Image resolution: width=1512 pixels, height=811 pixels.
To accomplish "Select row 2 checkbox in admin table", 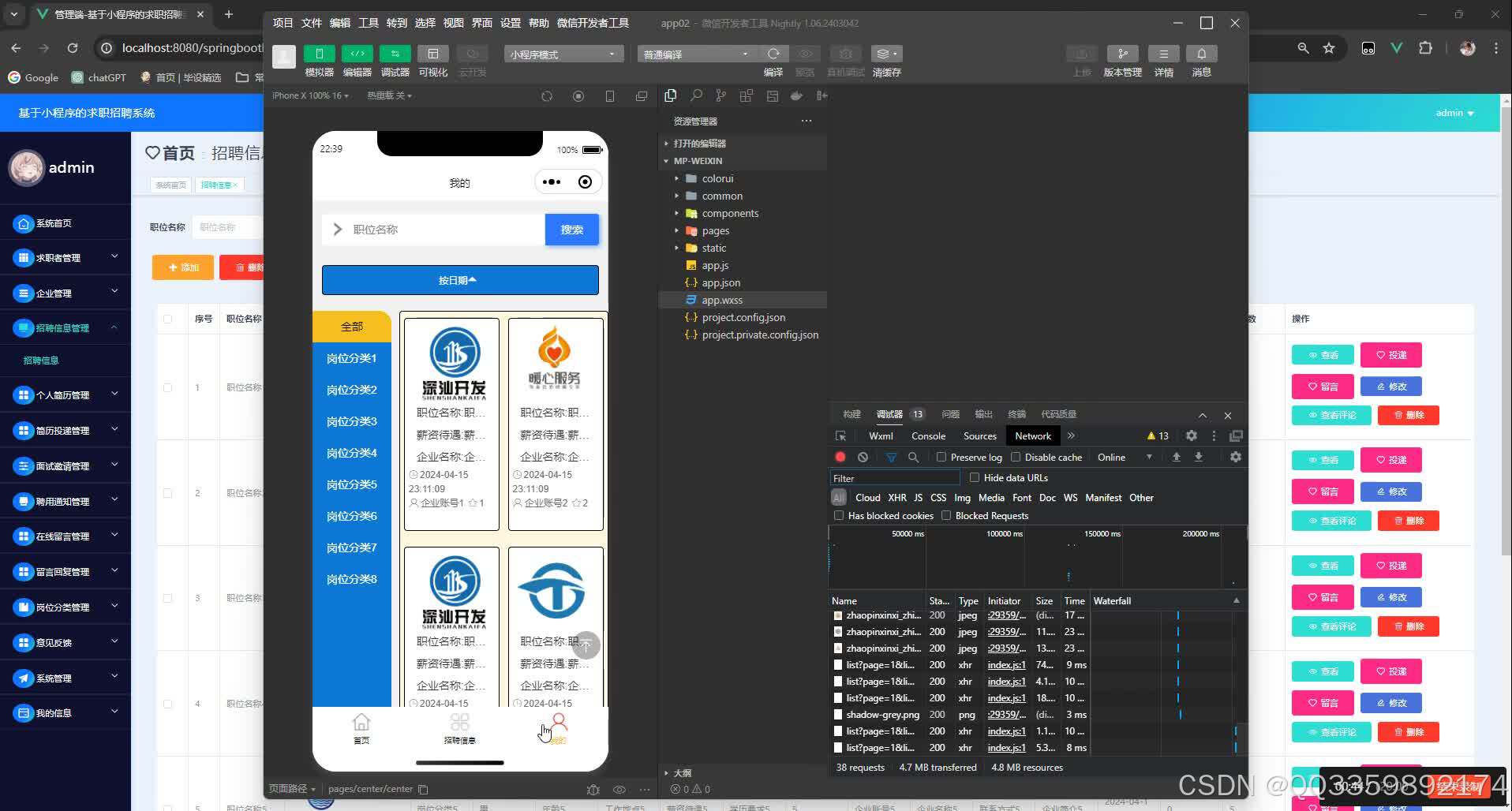I will pos(167,493).
